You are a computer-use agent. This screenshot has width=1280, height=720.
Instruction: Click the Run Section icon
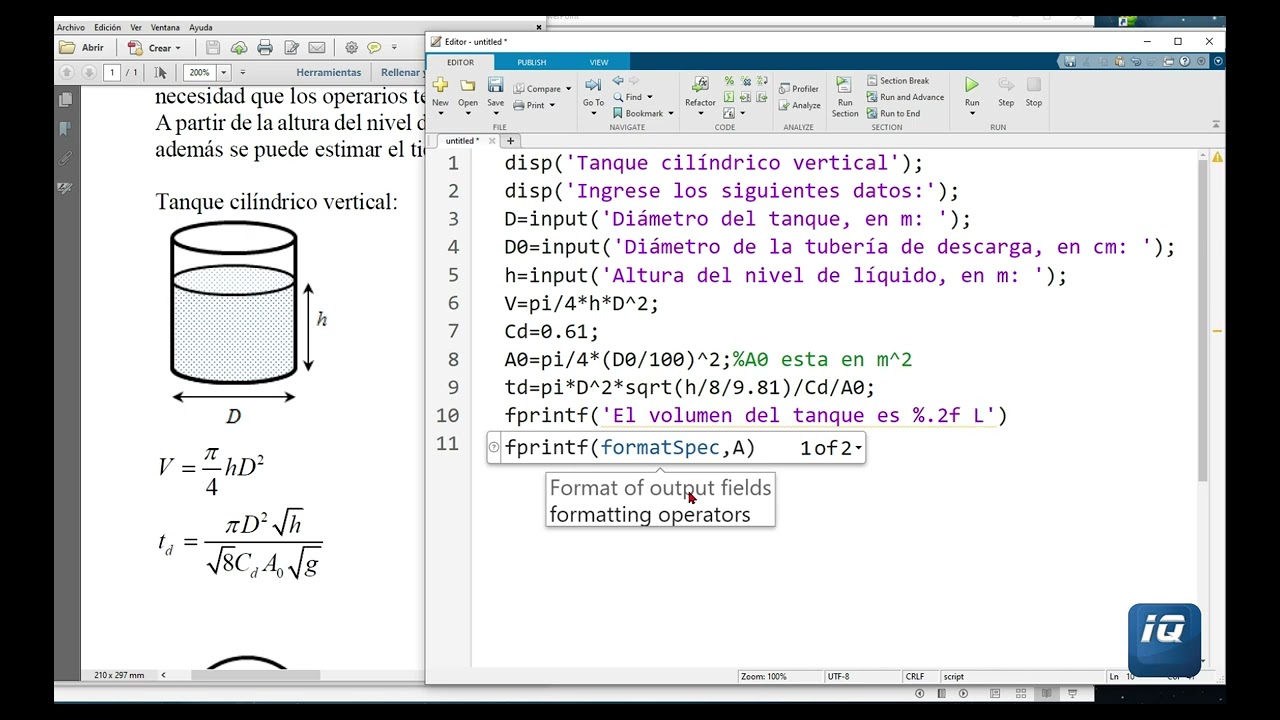point(844,85)
